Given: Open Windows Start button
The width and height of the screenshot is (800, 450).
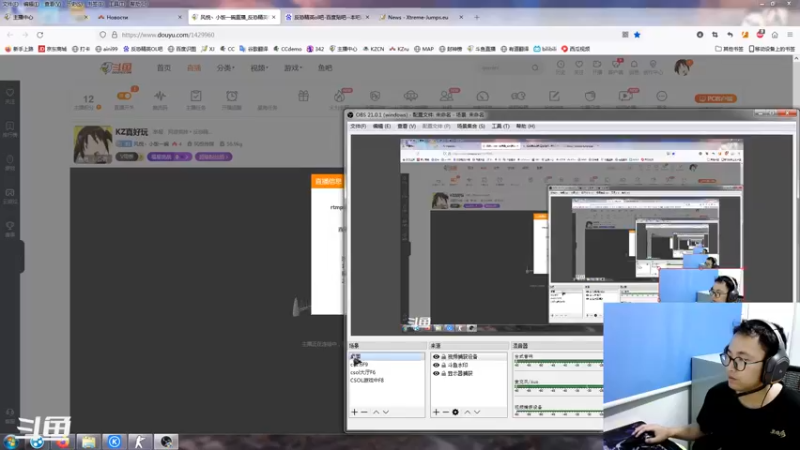Looking at the screenshot, I should (10, 441).
